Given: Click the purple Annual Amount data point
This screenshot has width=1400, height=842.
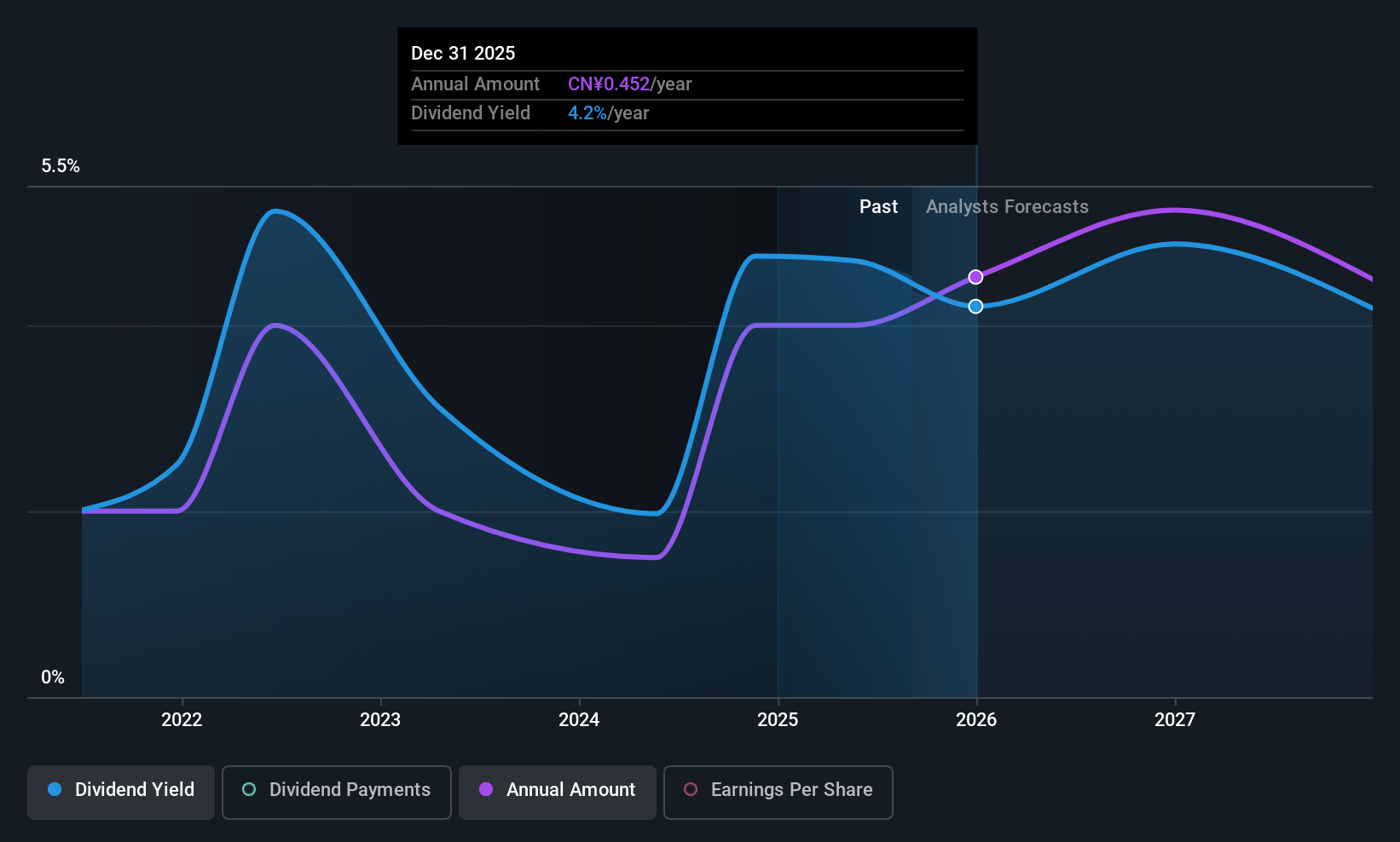Looking at the screenshot, I should pyautogui.click(x=975, y=277).
